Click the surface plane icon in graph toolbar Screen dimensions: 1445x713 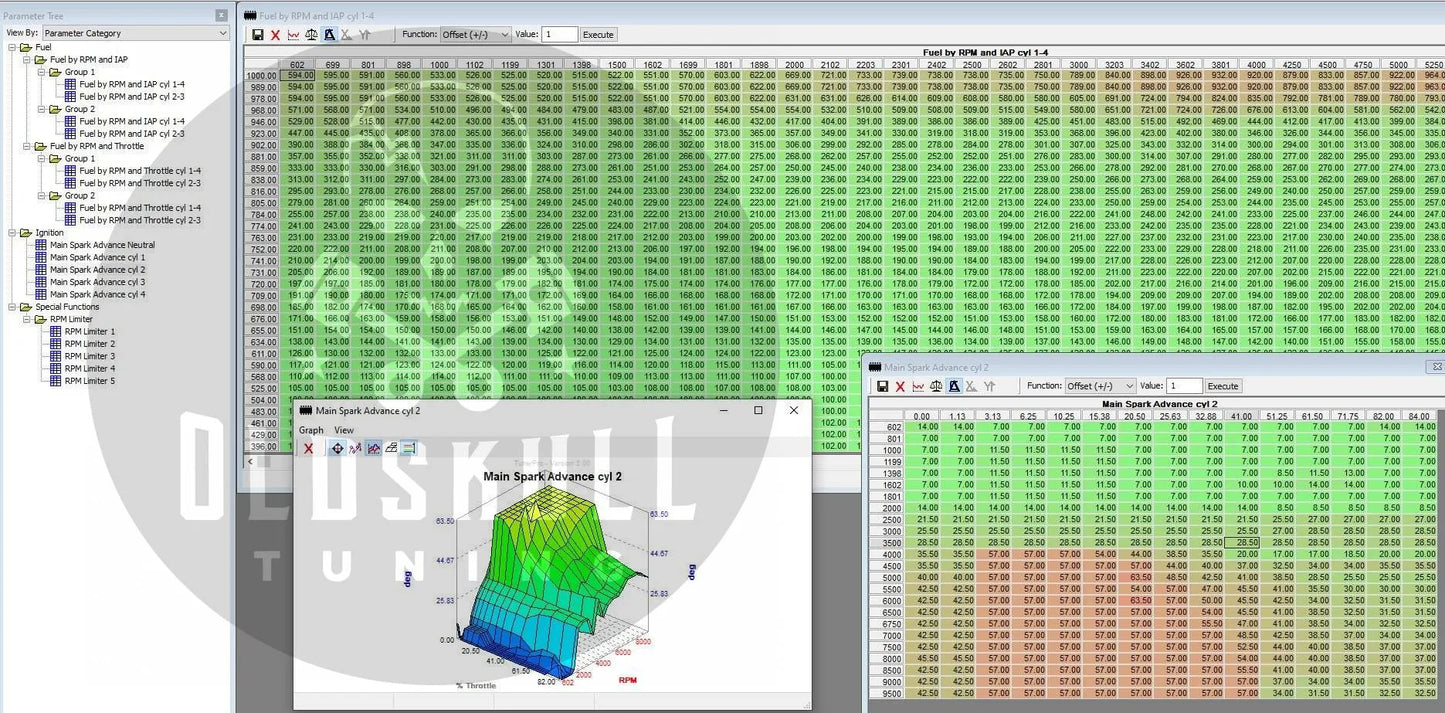click(391, 449)
